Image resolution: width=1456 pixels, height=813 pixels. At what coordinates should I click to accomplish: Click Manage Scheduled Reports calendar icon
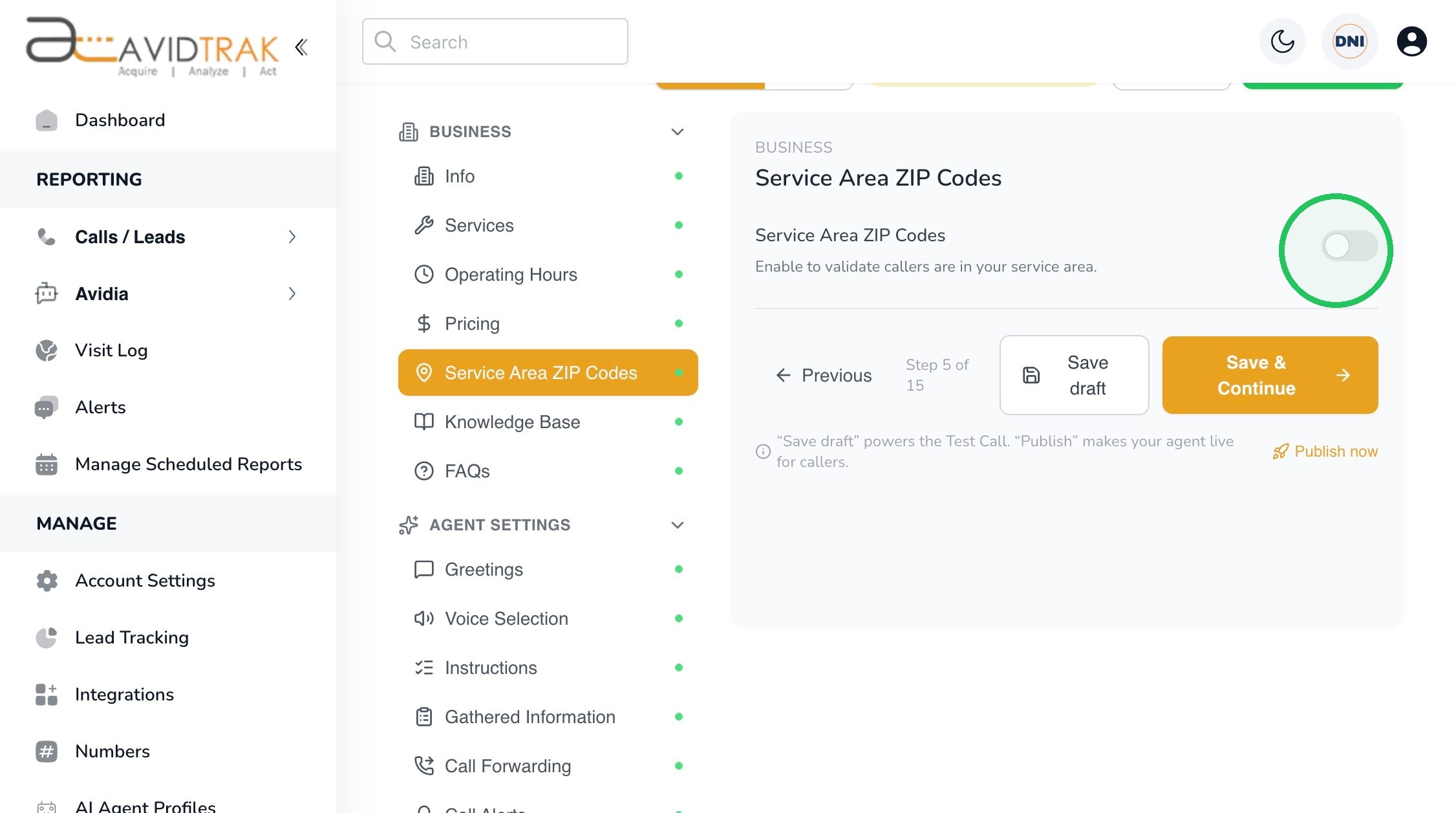47,464
